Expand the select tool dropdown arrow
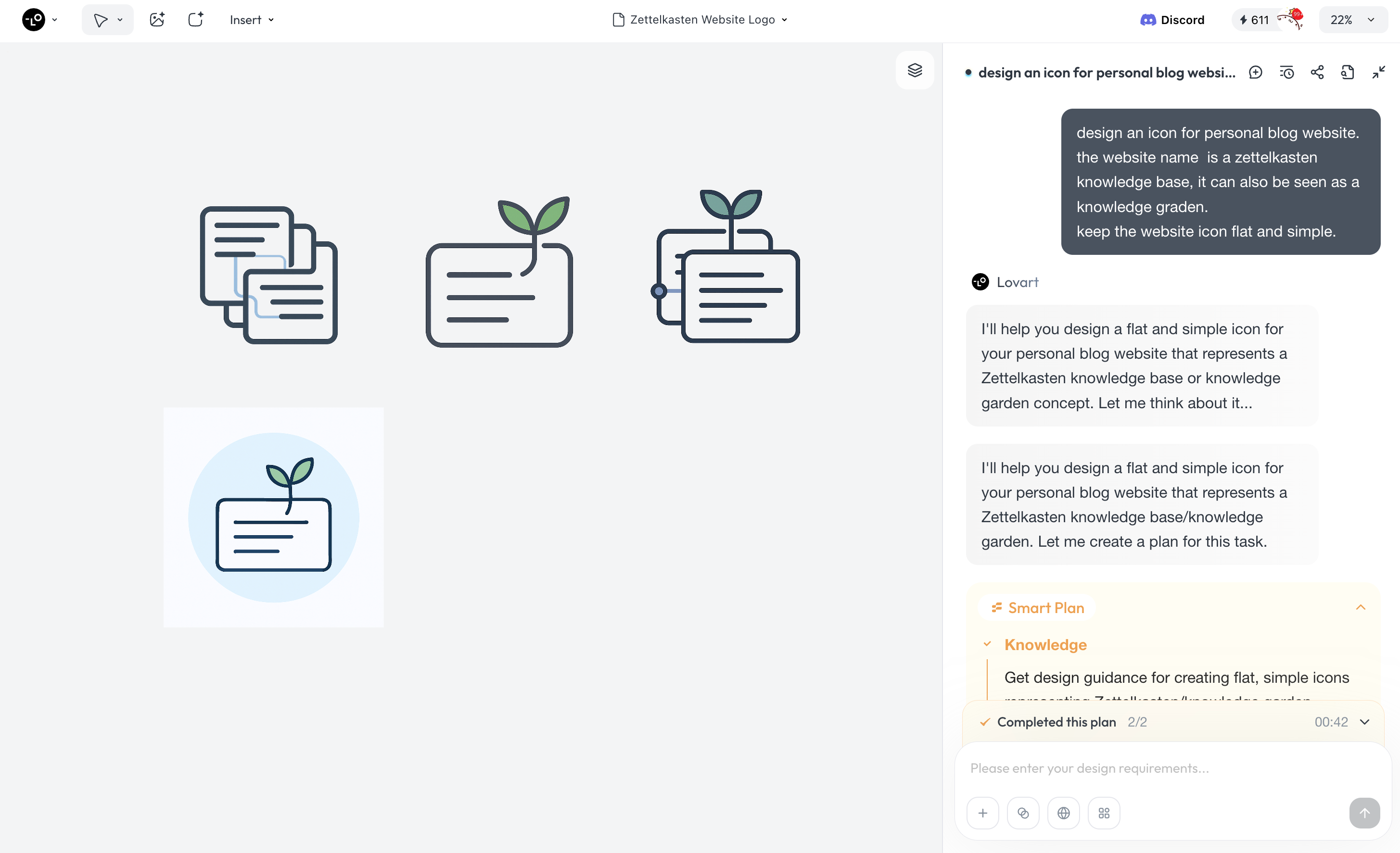1400x853 pixels. (120, 20)
